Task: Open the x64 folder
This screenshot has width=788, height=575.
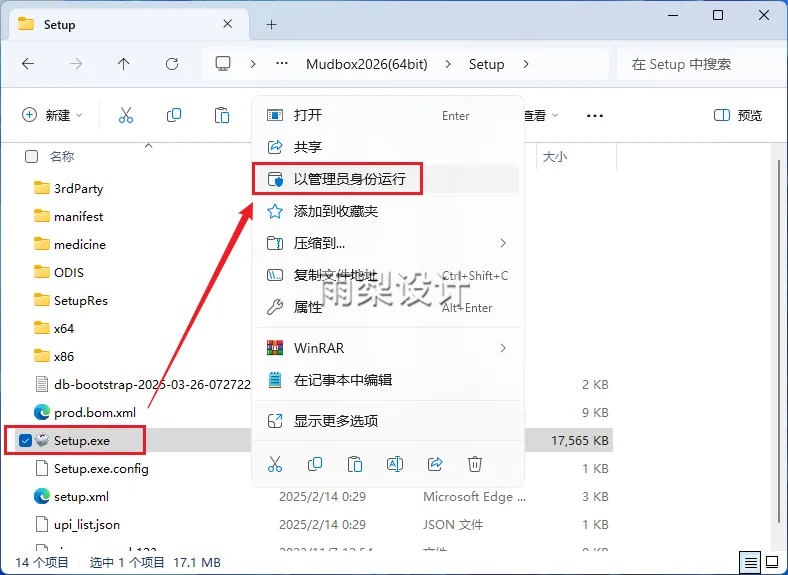Action: 54,329
